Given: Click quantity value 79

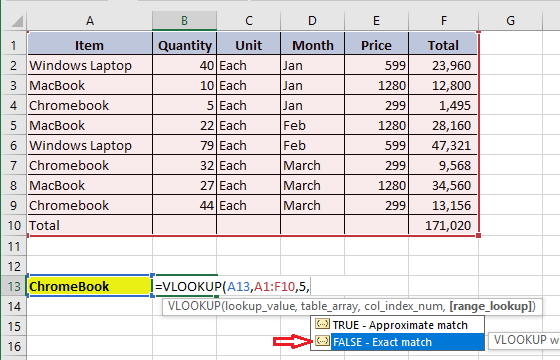Looking at the screenshot, I should pos(184,145).
